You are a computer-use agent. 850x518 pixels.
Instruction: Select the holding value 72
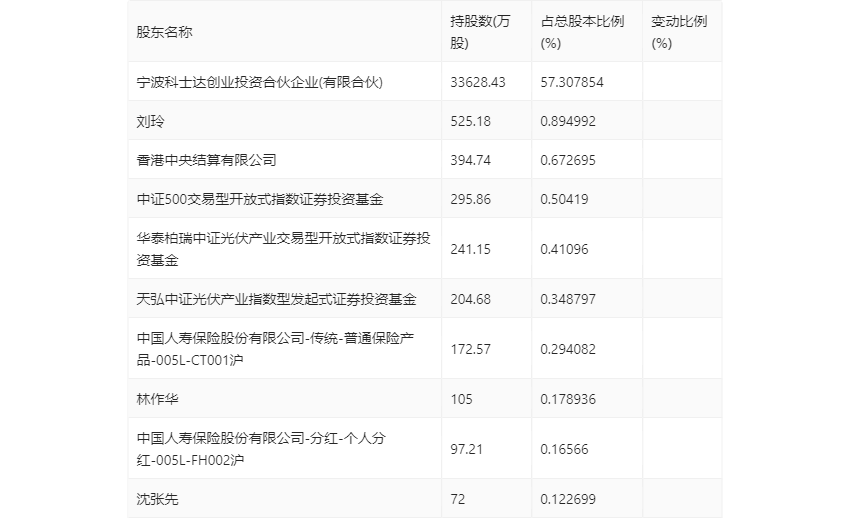click(x=458, y=498)
